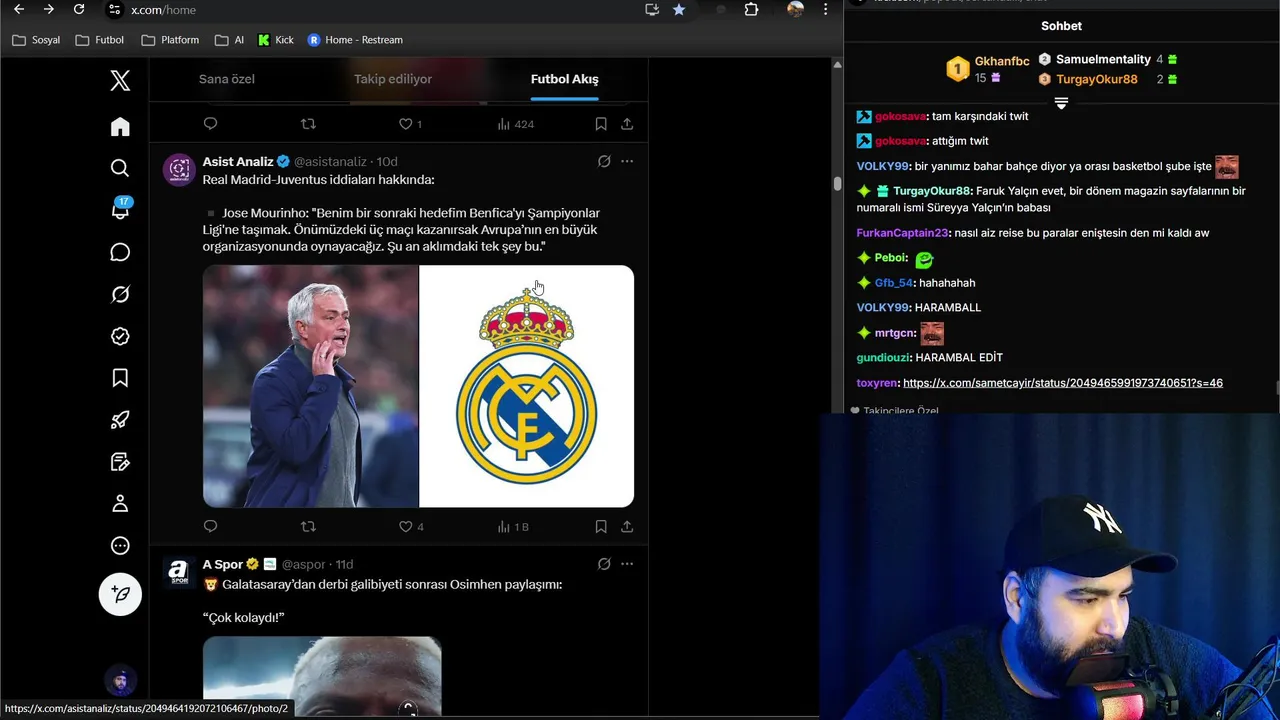
Task: Open toxyren's x.com status link in chat
Action: click(1063, 383)
